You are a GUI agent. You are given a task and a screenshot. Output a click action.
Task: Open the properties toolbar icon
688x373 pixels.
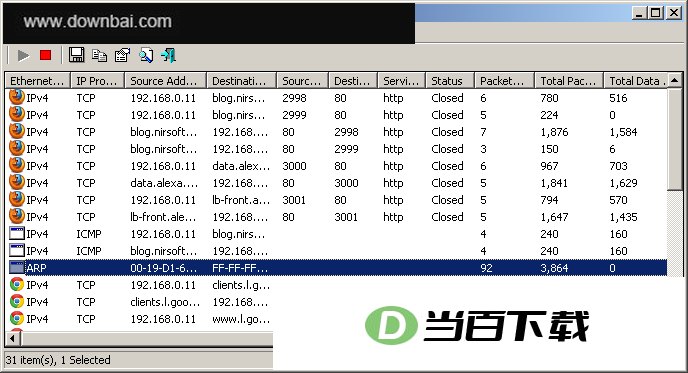122,55
